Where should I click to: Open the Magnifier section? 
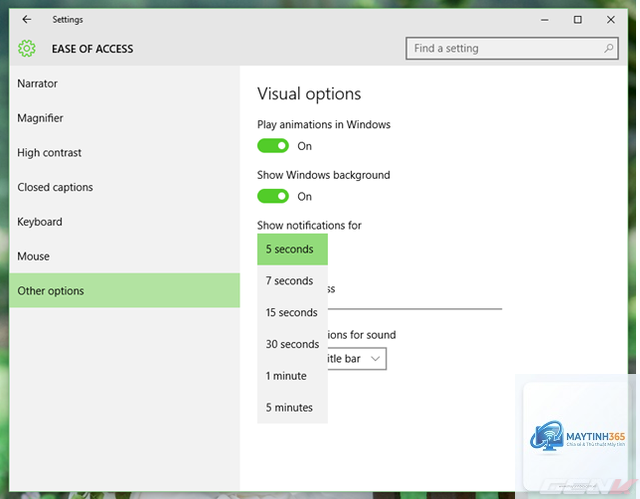point(124,118)
